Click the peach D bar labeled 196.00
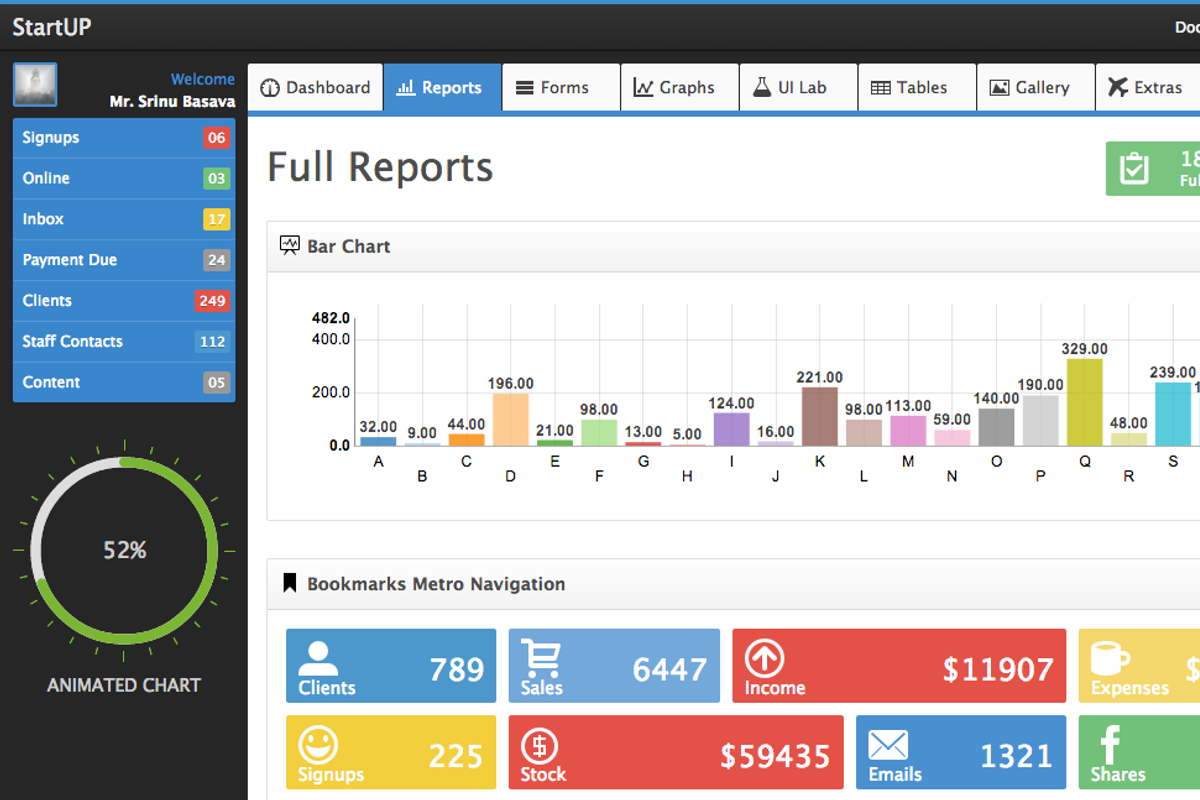1200x800 pixels. (x=511, y=419)
